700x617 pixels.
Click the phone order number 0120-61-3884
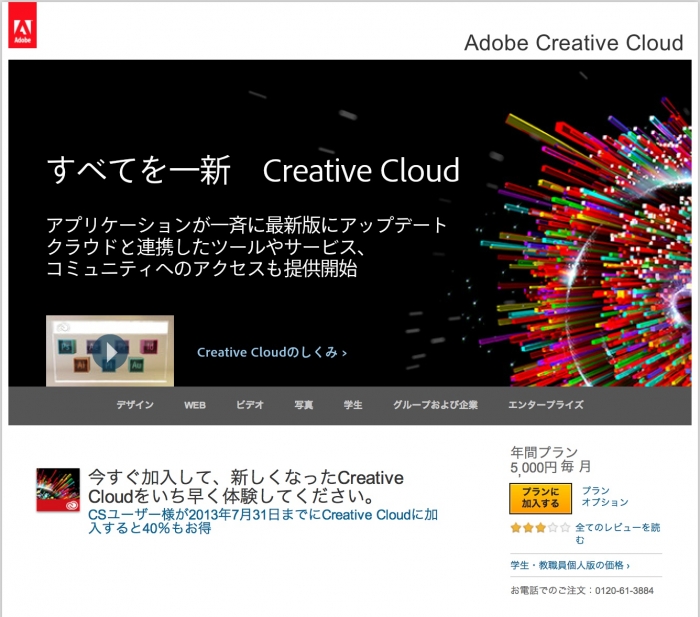point(624,591)
